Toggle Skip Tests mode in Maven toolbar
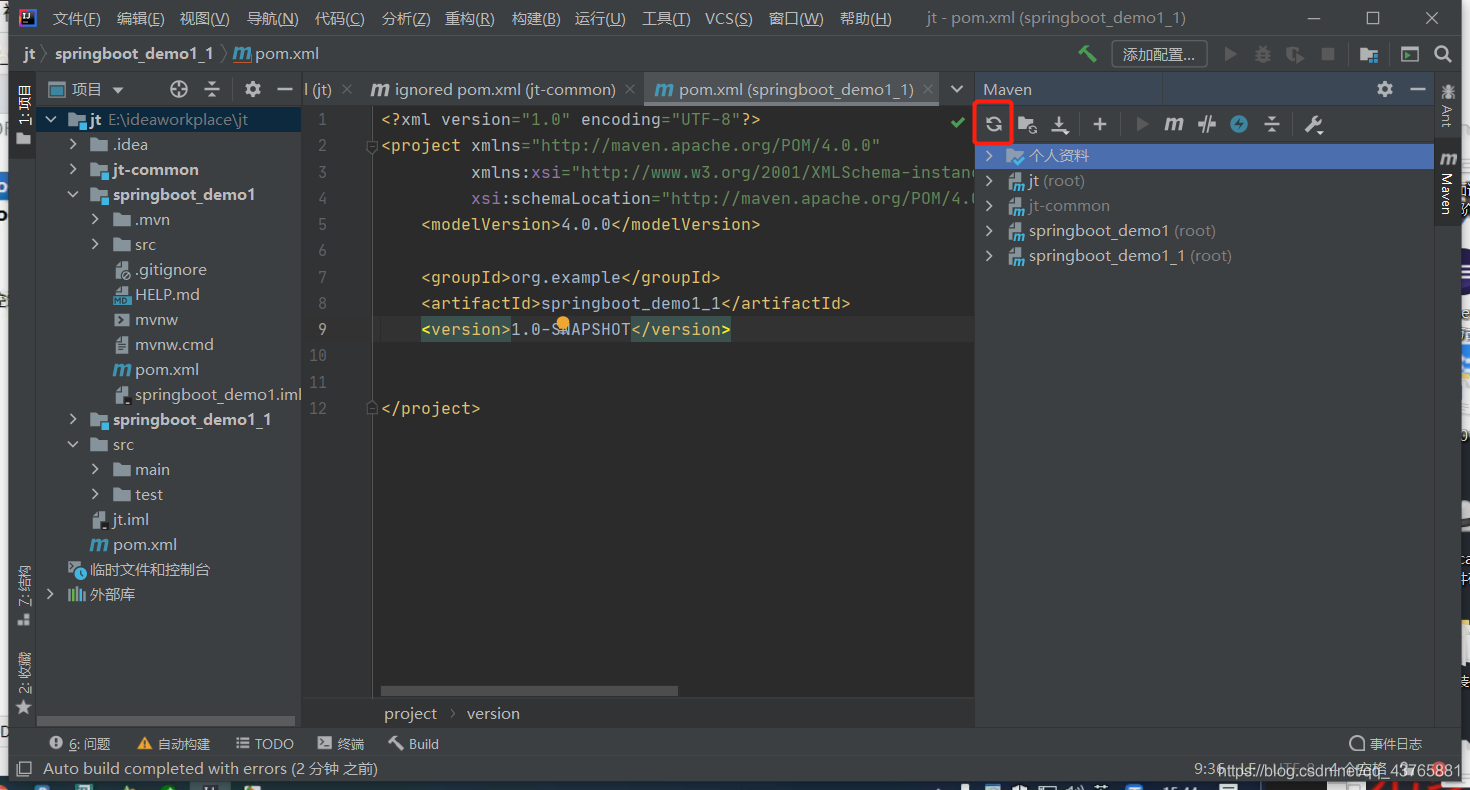 1239,124
